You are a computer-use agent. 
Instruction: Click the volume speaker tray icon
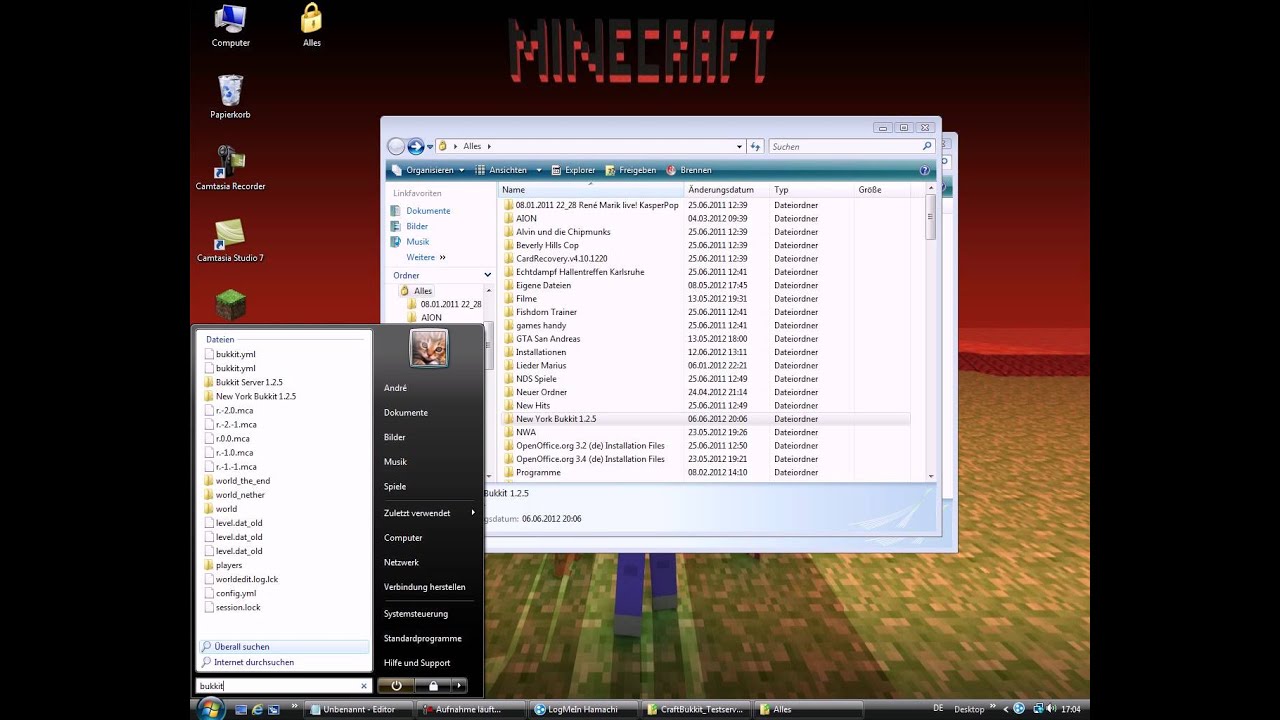coord(1050,709)
